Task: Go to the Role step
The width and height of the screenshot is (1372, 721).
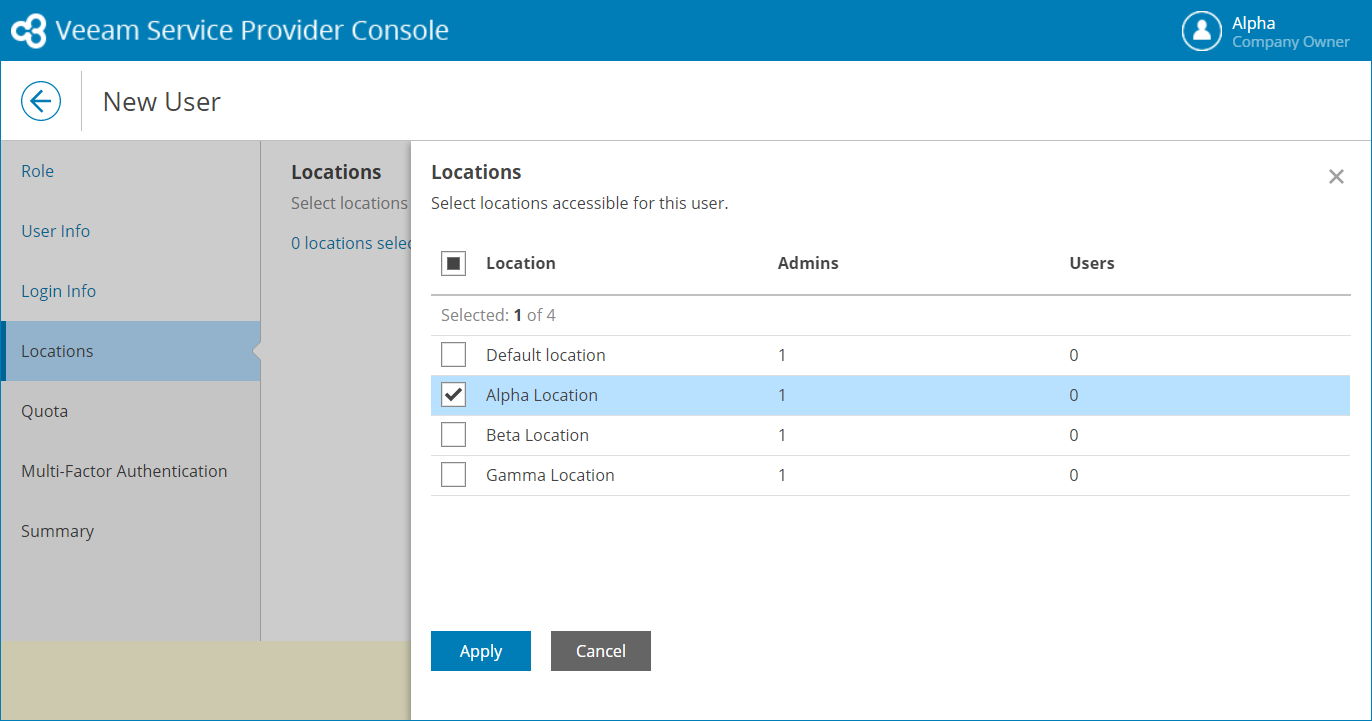Action: (38, 171)
